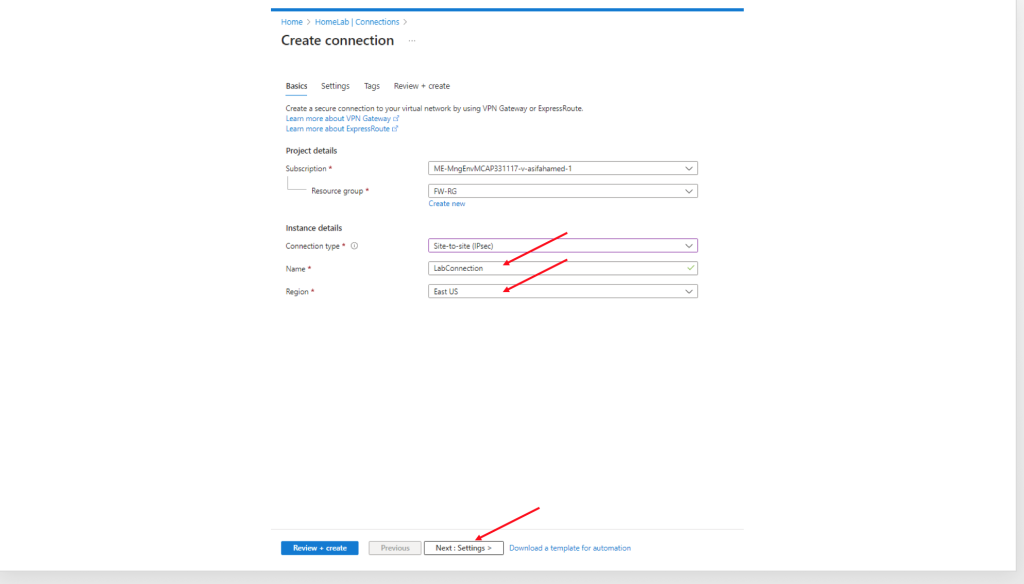Expand the Resource group dropdown showing FW-RG
Screen dimensions: 1024x584
pyautogui.click(x=562, y=191)
